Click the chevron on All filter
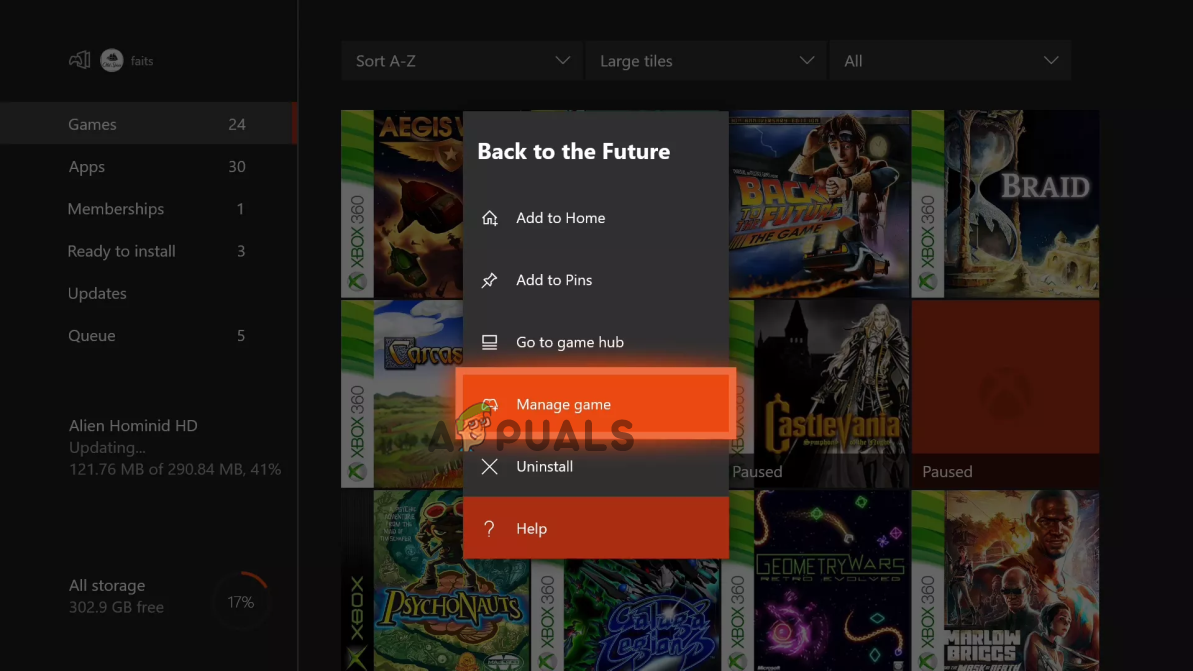Image resolution: width=1193 pixels, height=671 pixels. (x=1051, y=60)
